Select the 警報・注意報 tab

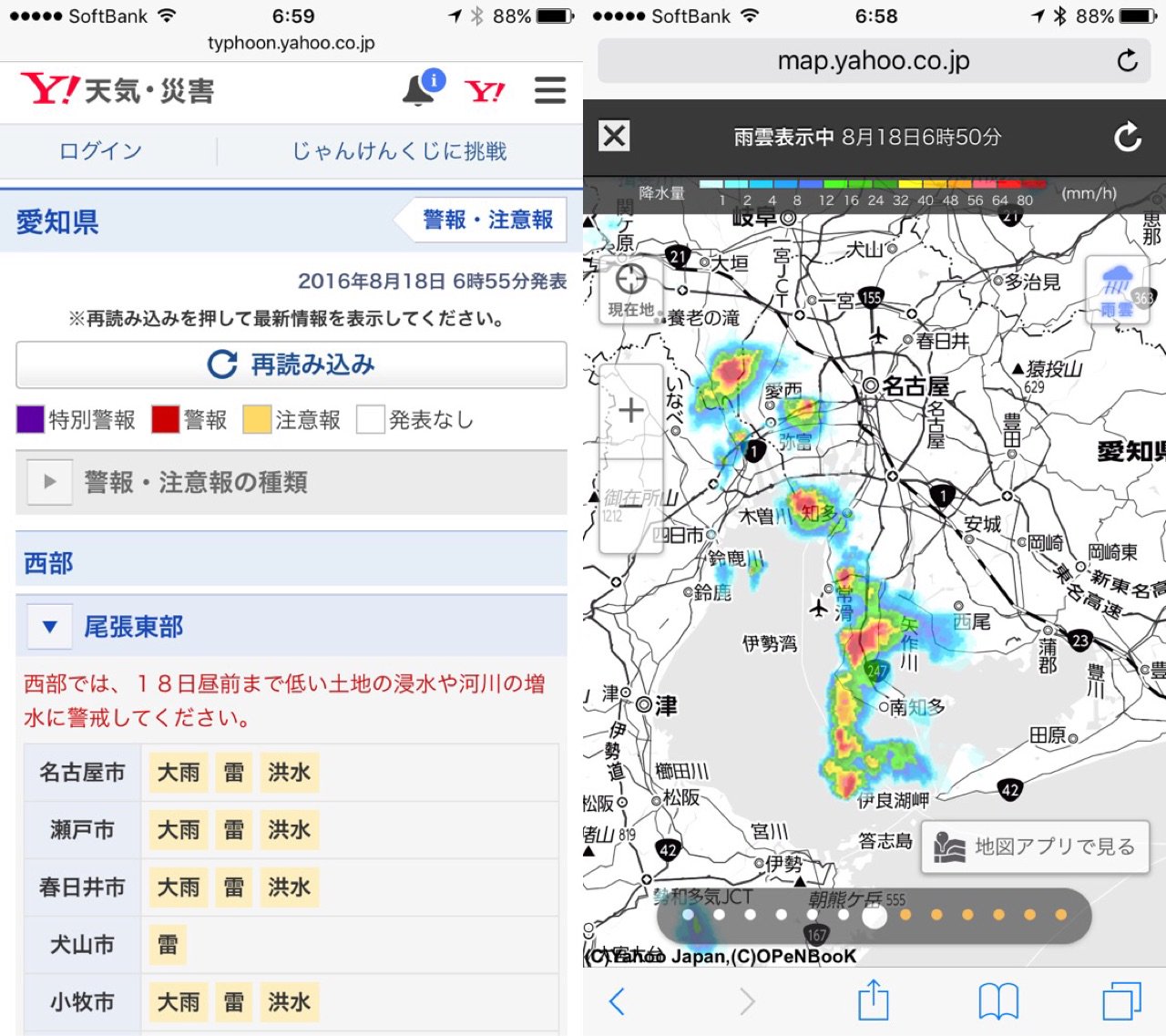479,220
